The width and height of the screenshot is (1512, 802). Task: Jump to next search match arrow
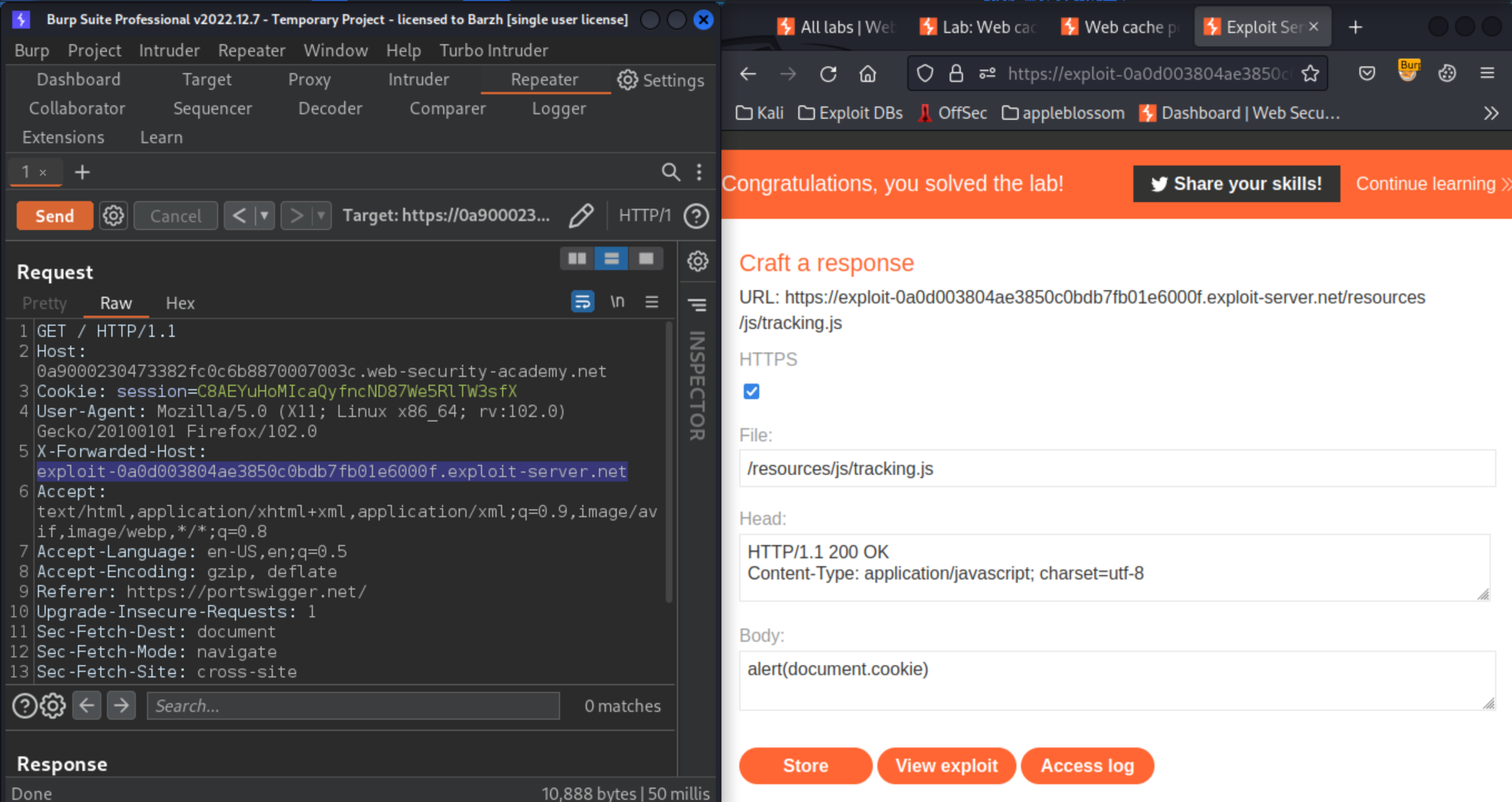pos(121,705)
